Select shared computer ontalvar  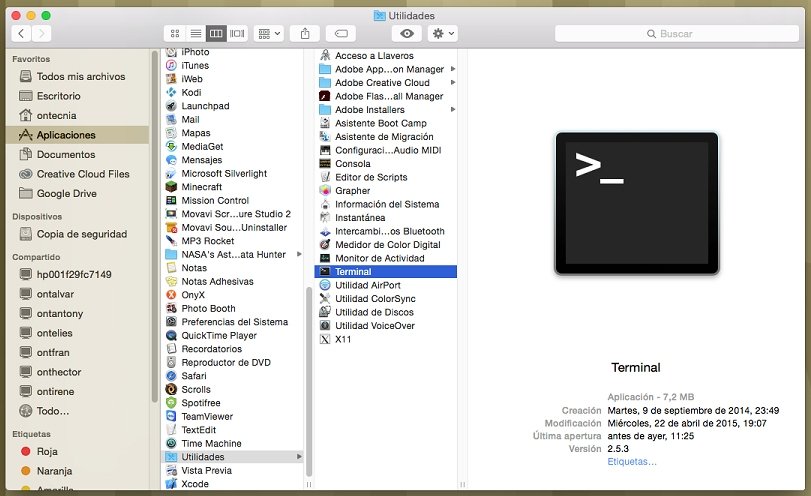(78, 294)
